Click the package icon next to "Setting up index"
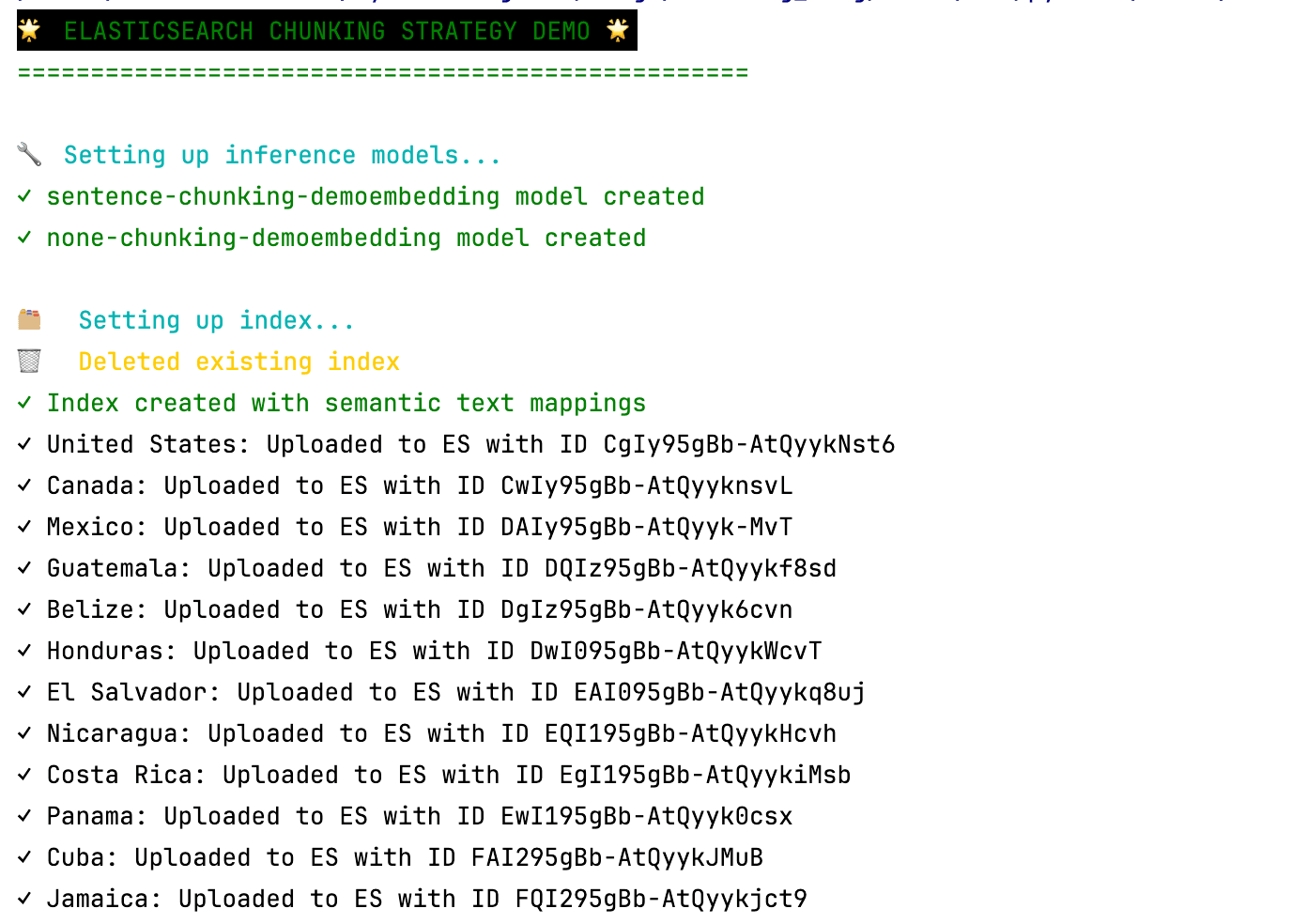1307x924 pixels. point(29,318)
